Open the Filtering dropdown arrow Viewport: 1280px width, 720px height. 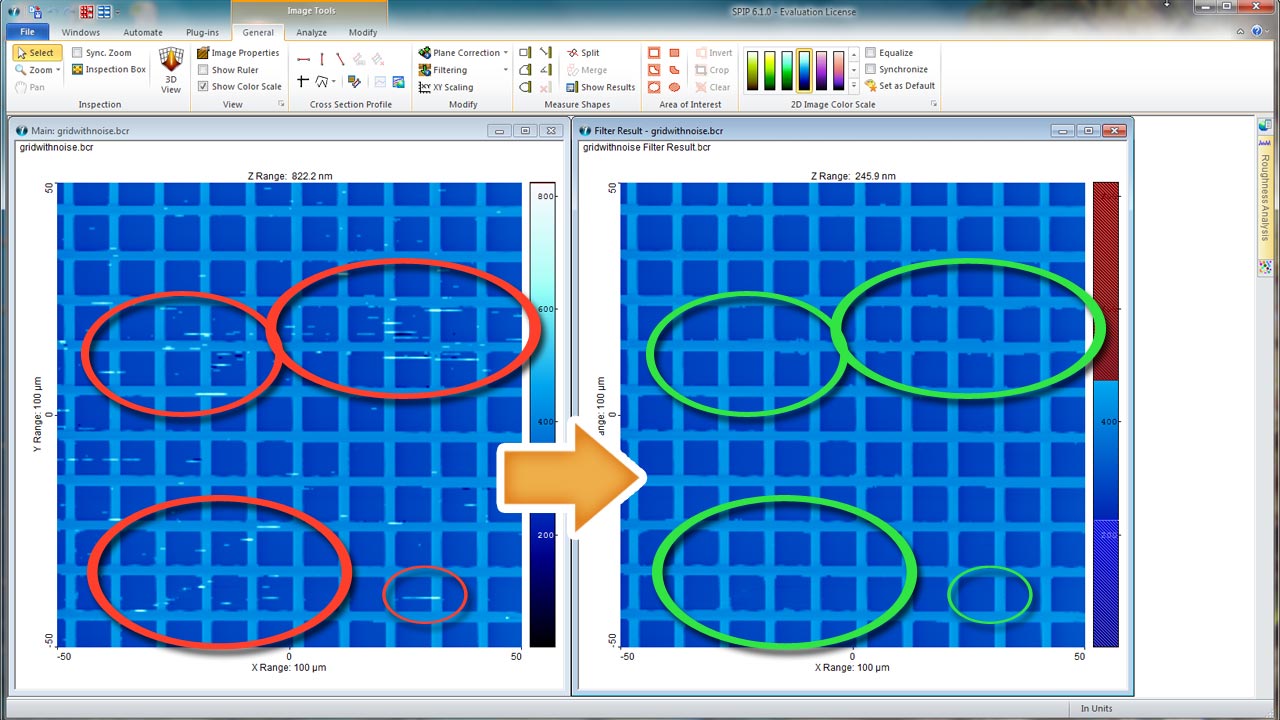click(x=506, y=70)
